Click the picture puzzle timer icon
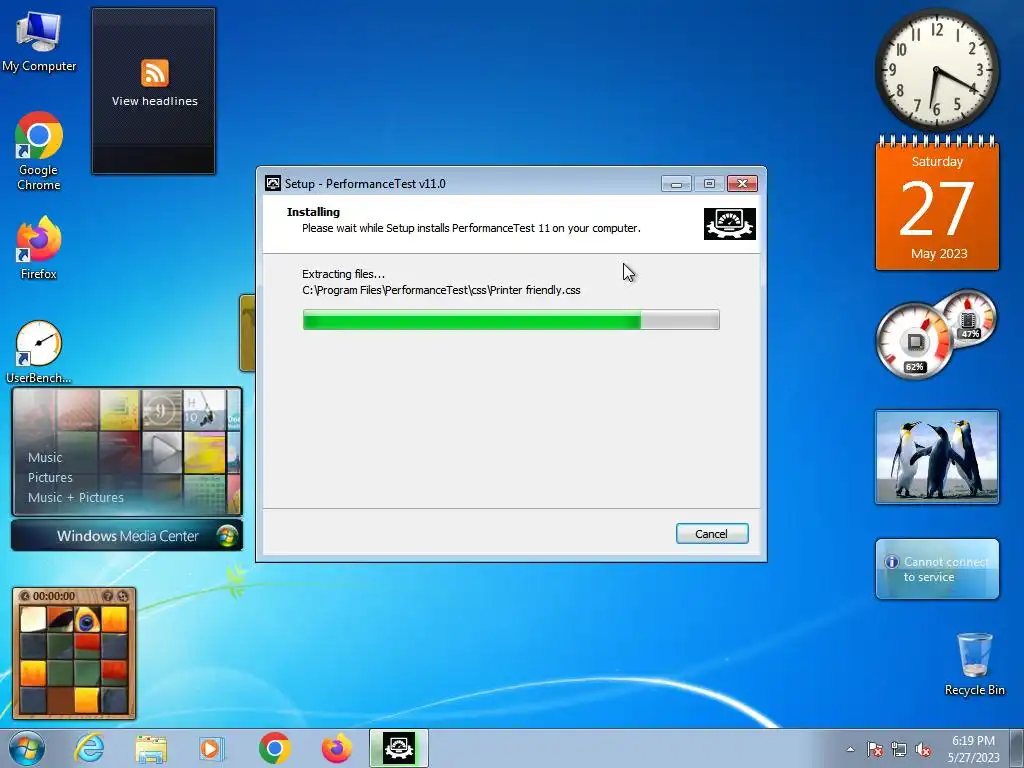 25,596
